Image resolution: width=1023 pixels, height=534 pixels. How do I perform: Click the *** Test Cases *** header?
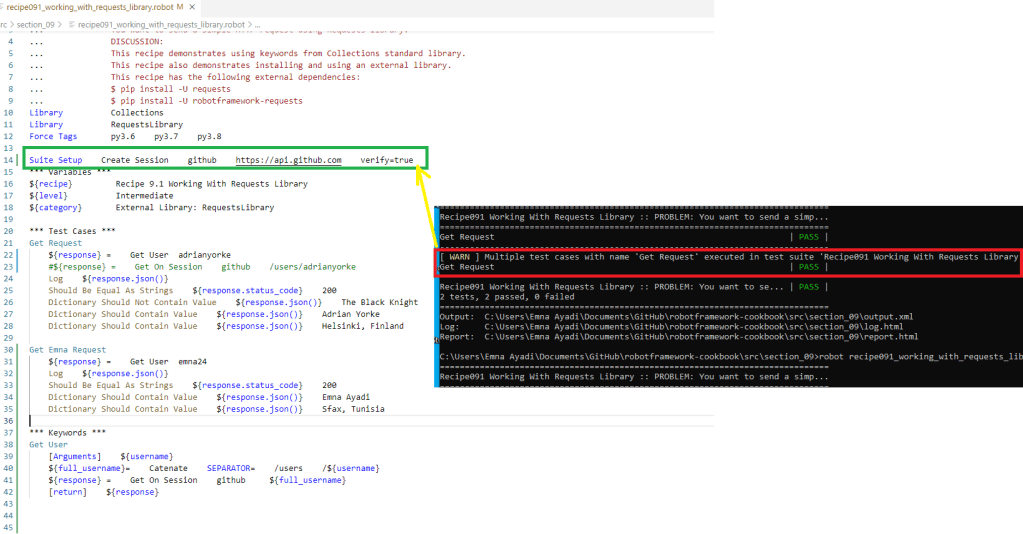[x=72, y=231]
